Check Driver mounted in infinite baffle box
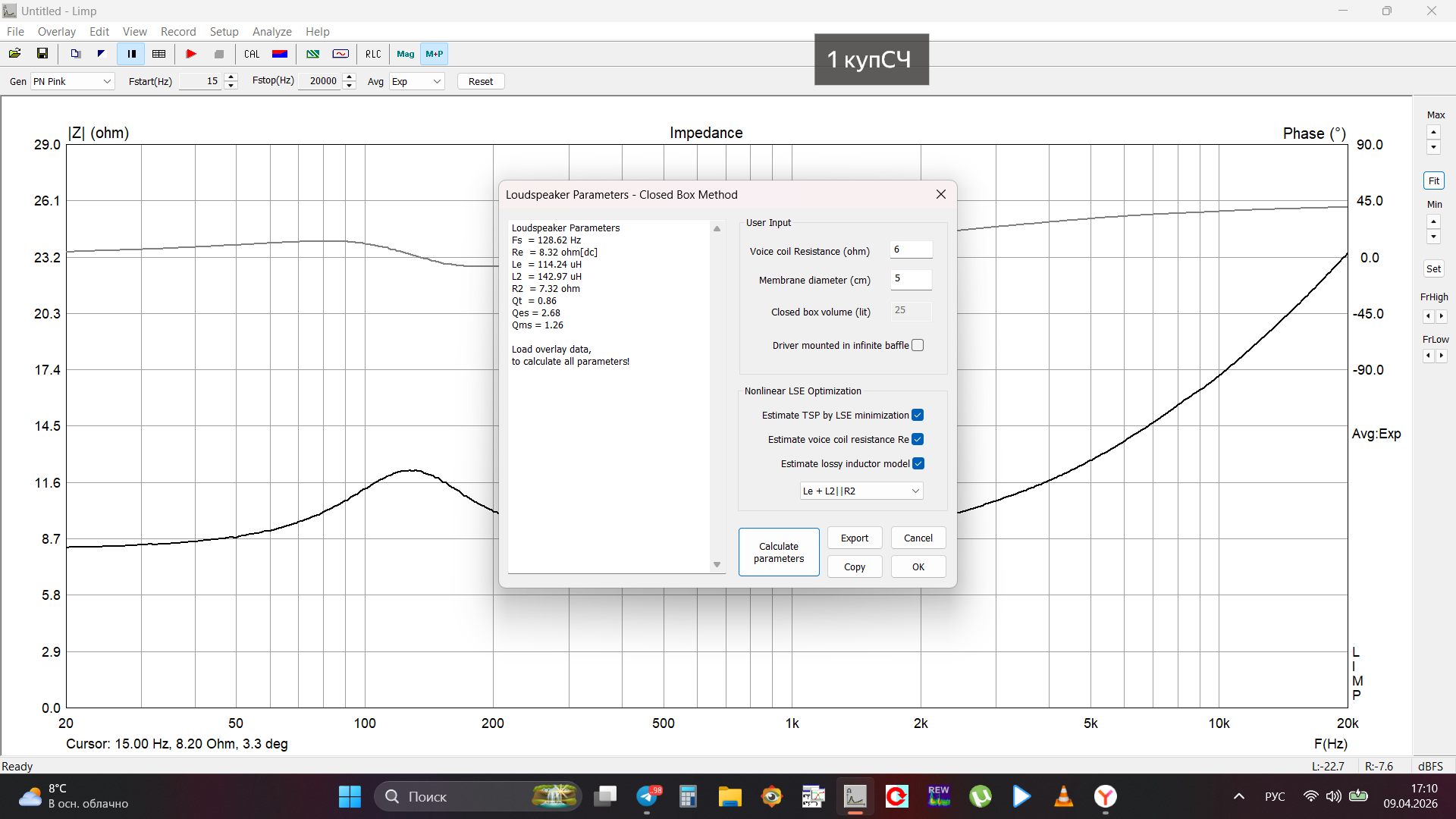Viewport: 1456px width, 819px height. click(x=918, y=346)
